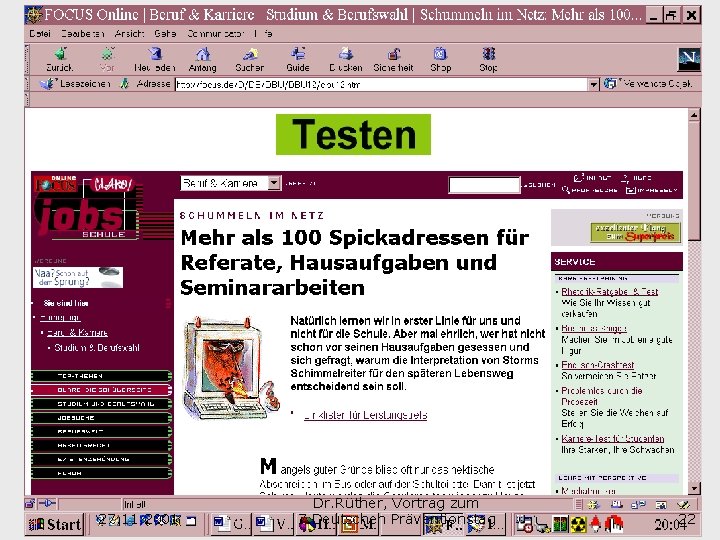This screenshot has width=720, height=540.
Task: Follow the Linklisten für Leistungsziele link
Action: [365, 415]
